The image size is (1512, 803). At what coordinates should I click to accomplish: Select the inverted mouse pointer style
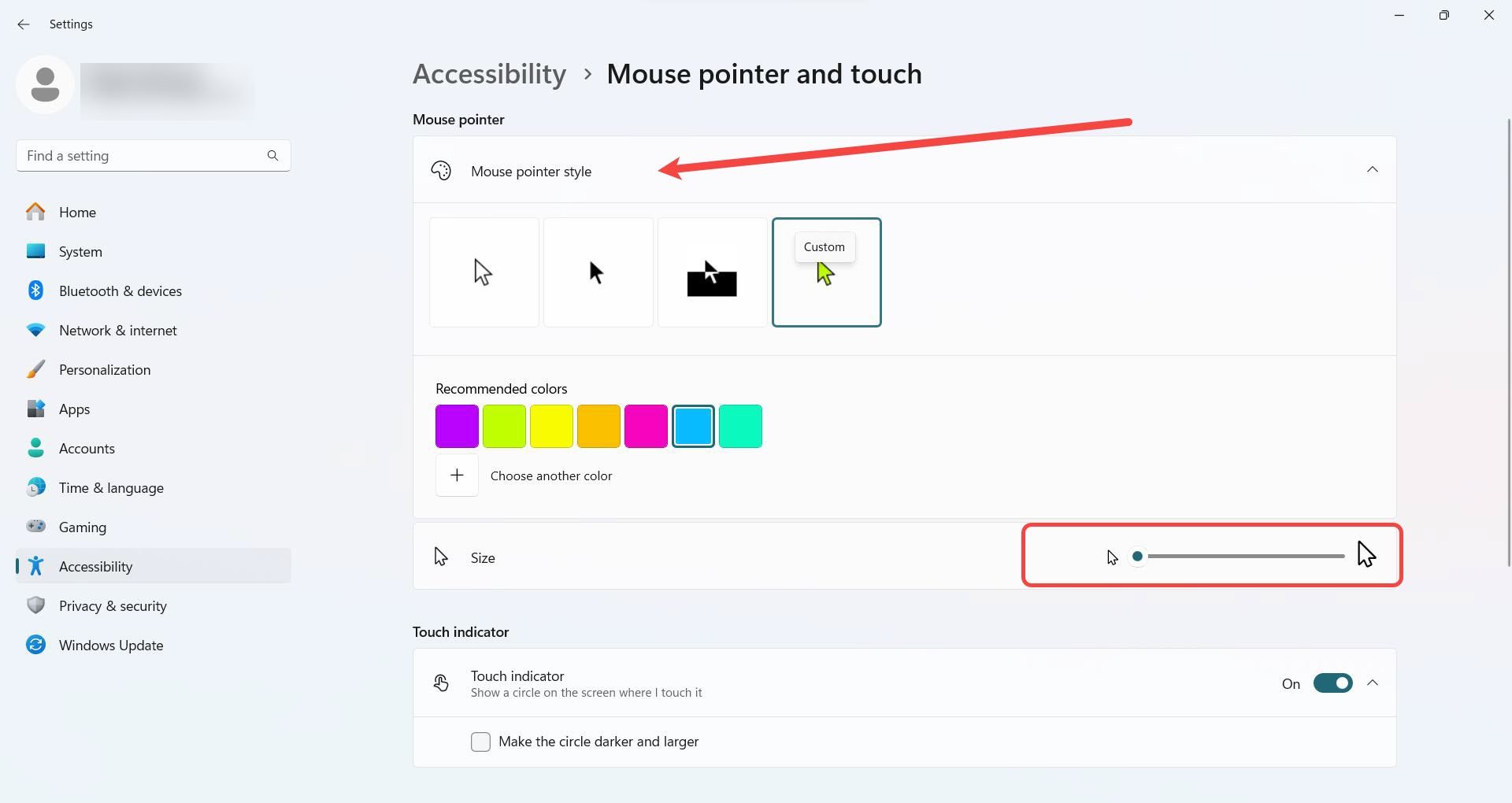point(712,272)
